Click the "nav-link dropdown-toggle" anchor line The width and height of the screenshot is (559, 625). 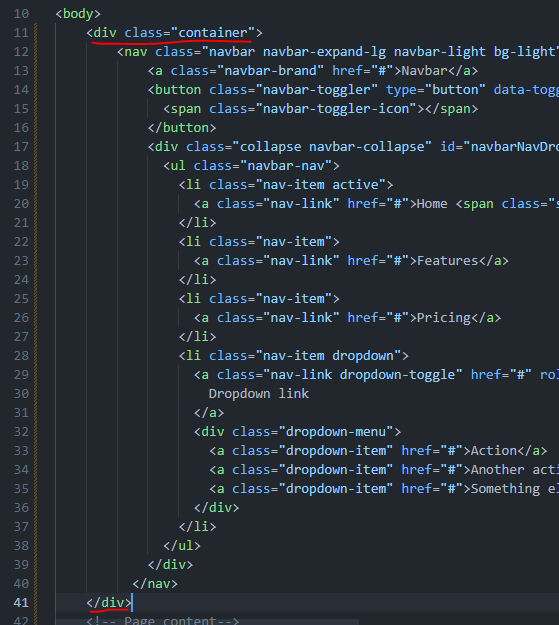[x=376, y=375]
